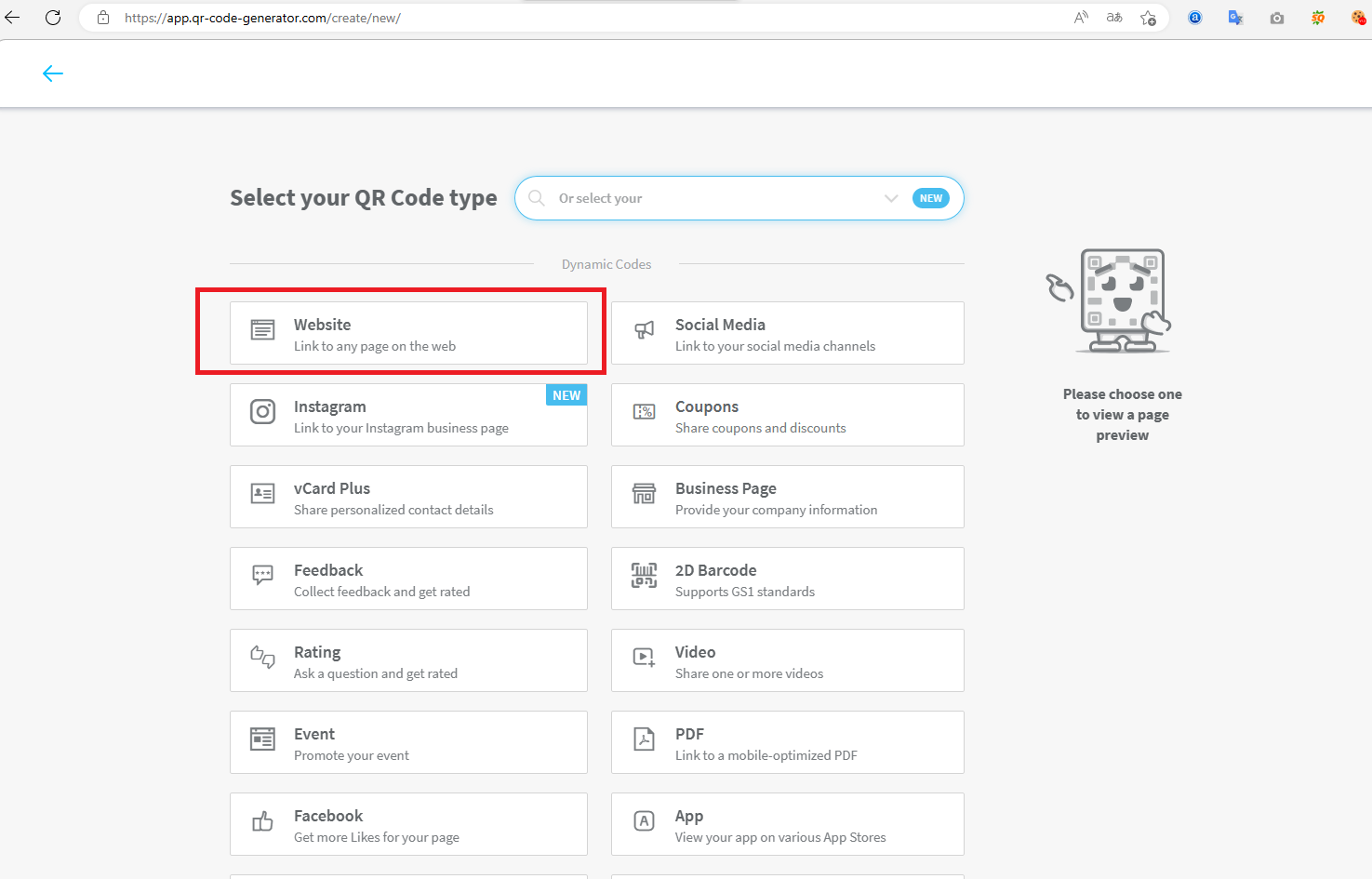This screenshot has width=1372, height=879.
Task: Click the 2D Barcode icon
Action: point(644,576)
